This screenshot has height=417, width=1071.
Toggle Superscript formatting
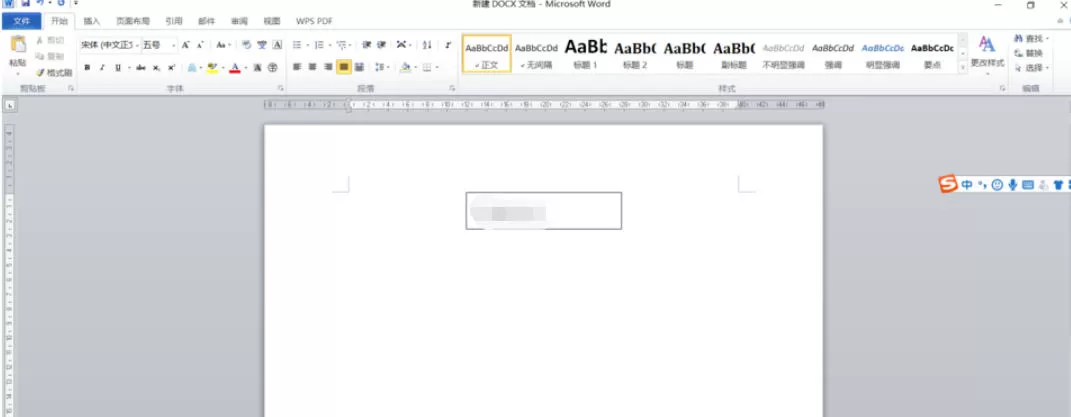(171, 67)
